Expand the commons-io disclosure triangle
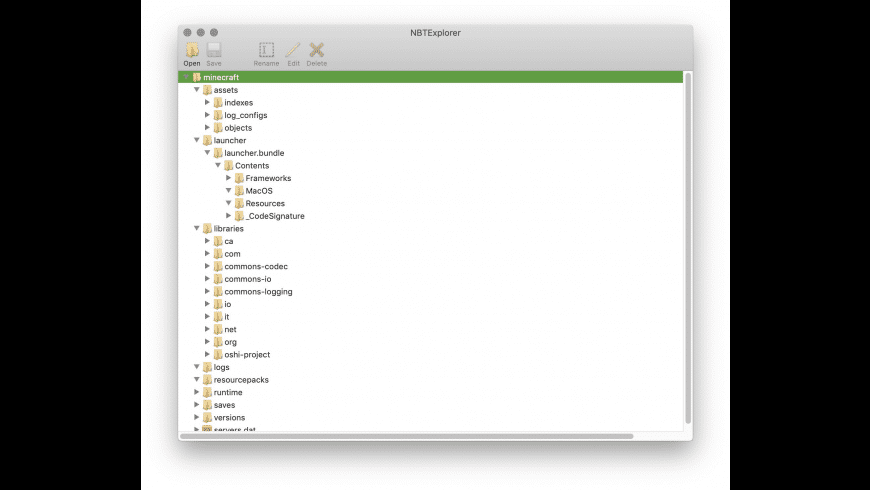This screenshot has width=870, height=490. 207,279
